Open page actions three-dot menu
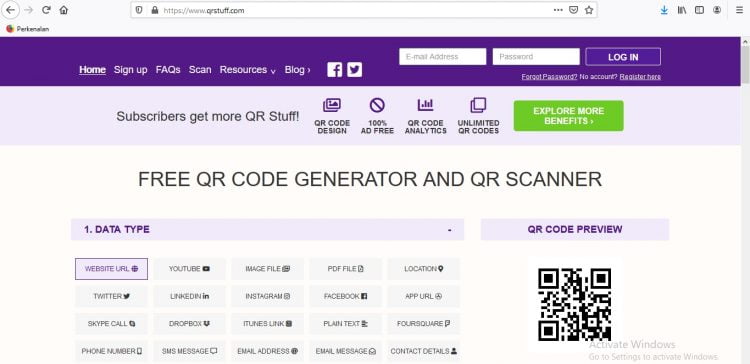The image size is (750, 364). point(558,10)
